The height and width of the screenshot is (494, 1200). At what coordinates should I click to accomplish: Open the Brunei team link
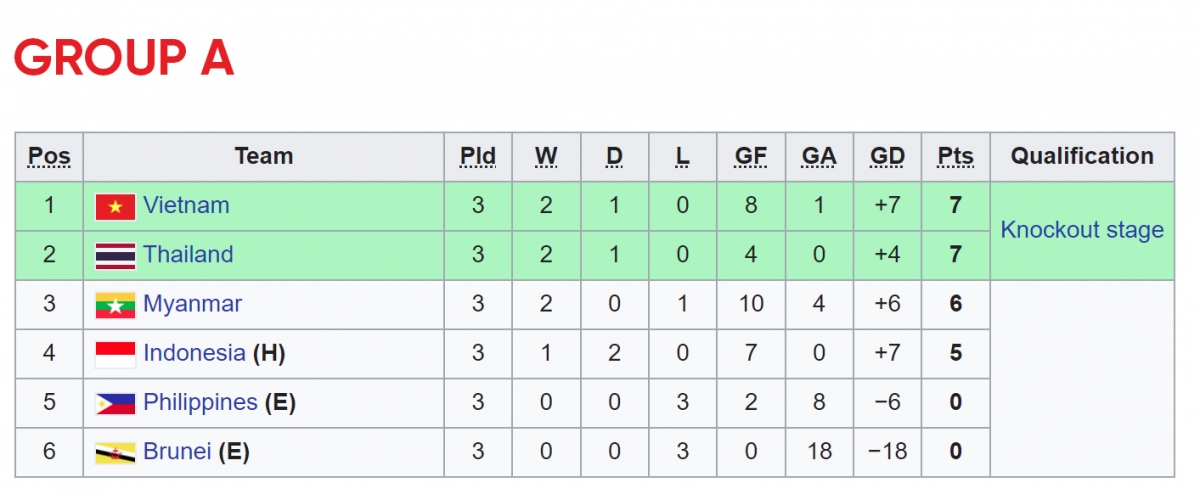177,451
